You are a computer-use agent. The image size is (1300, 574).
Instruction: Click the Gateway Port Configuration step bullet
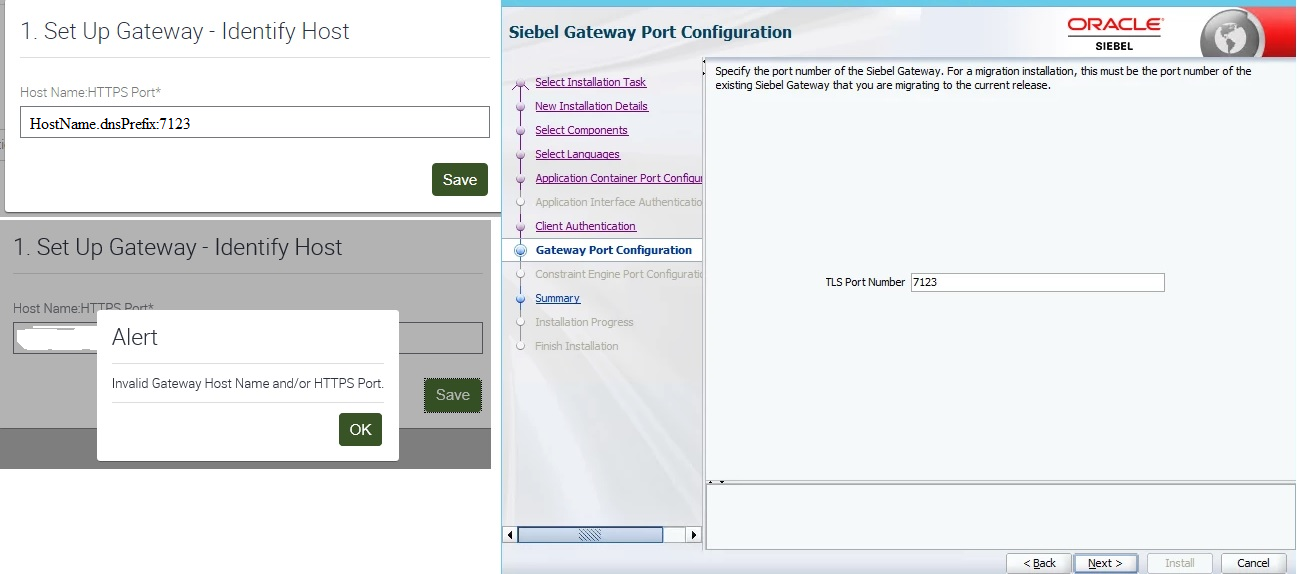tap(520, 250)
